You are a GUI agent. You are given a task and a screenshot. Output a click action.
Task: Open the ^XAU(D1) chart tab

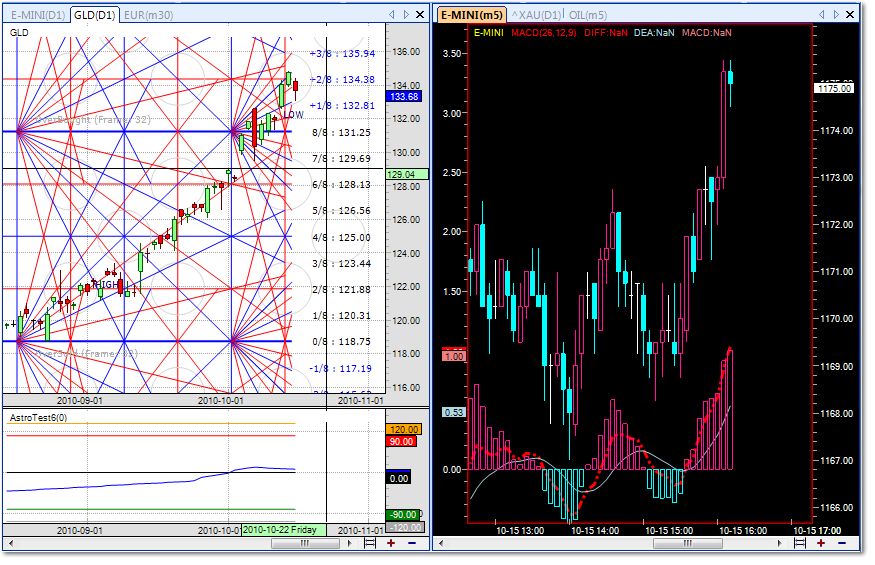tap(536, 15)
